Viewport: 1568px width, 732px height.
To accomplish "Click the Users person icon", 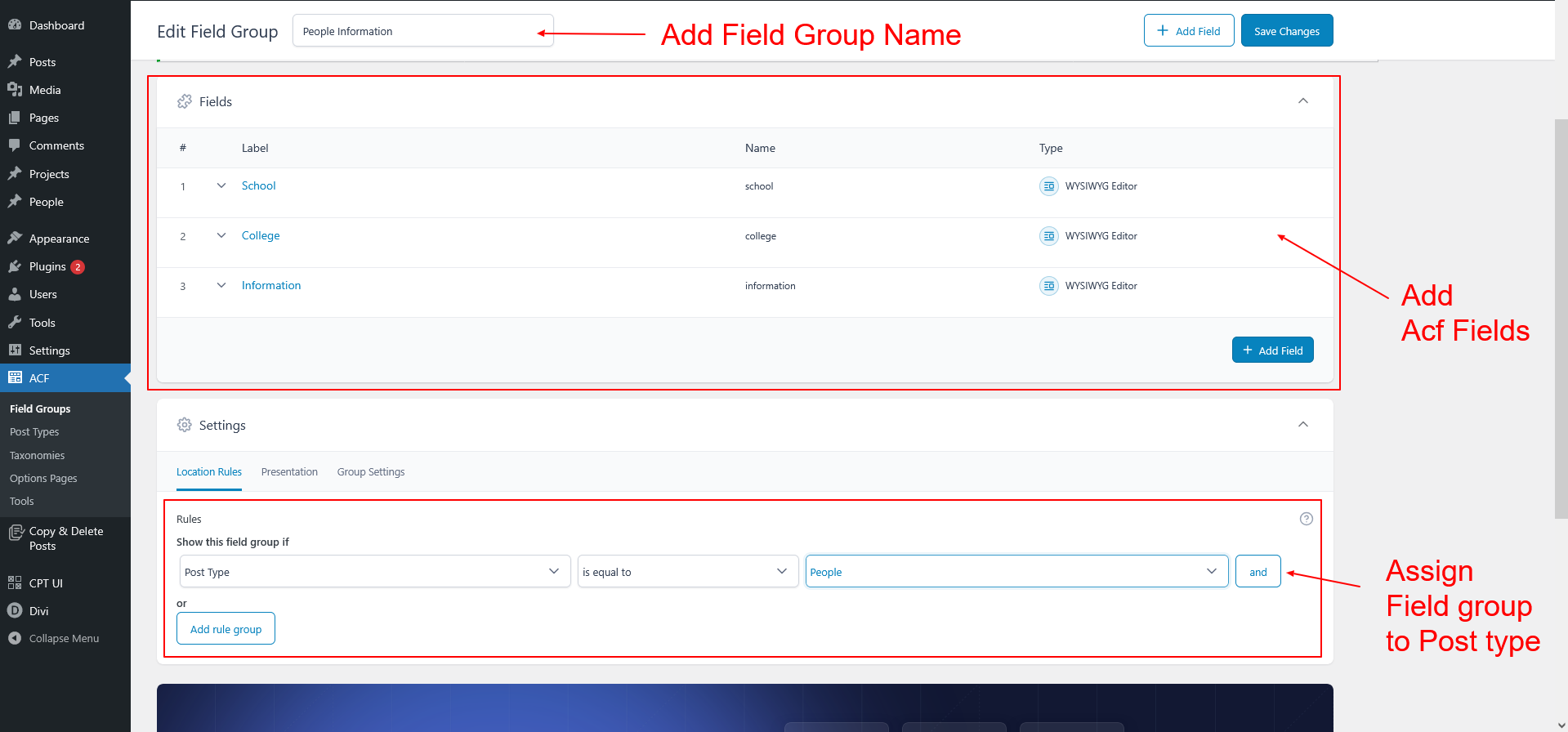I will 15,294.
